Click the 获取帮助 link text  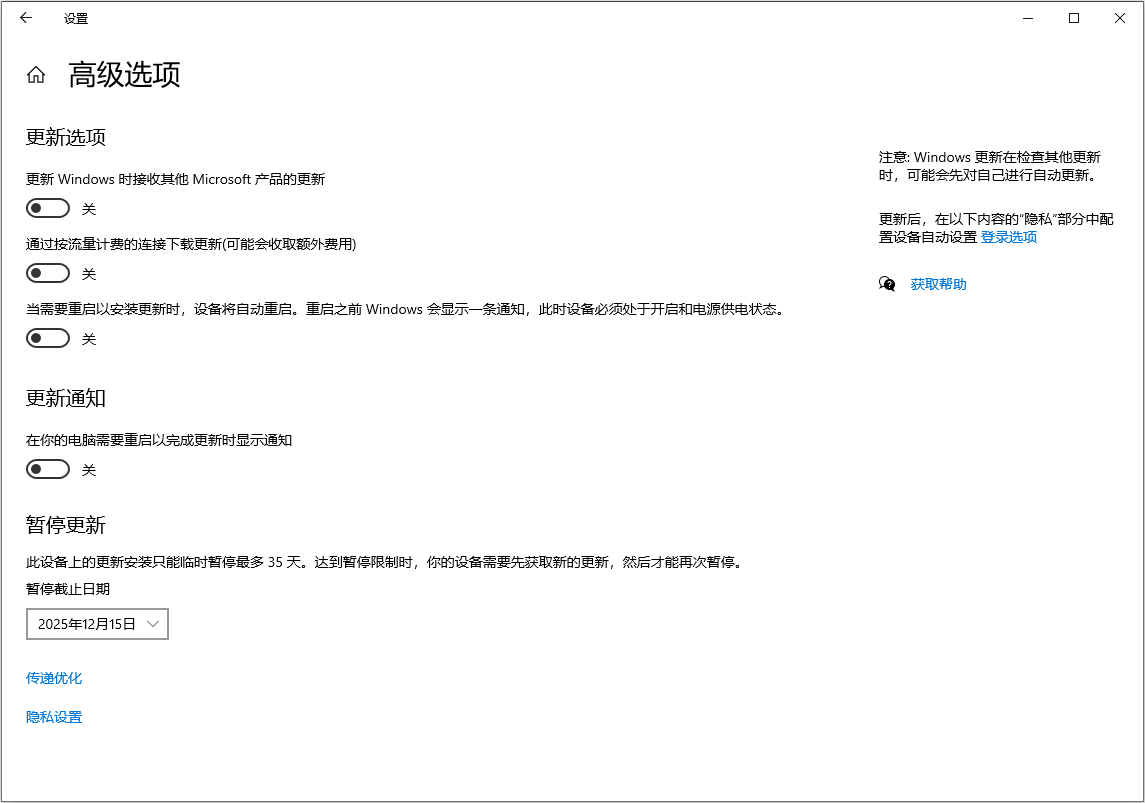[x=938, y=284]
